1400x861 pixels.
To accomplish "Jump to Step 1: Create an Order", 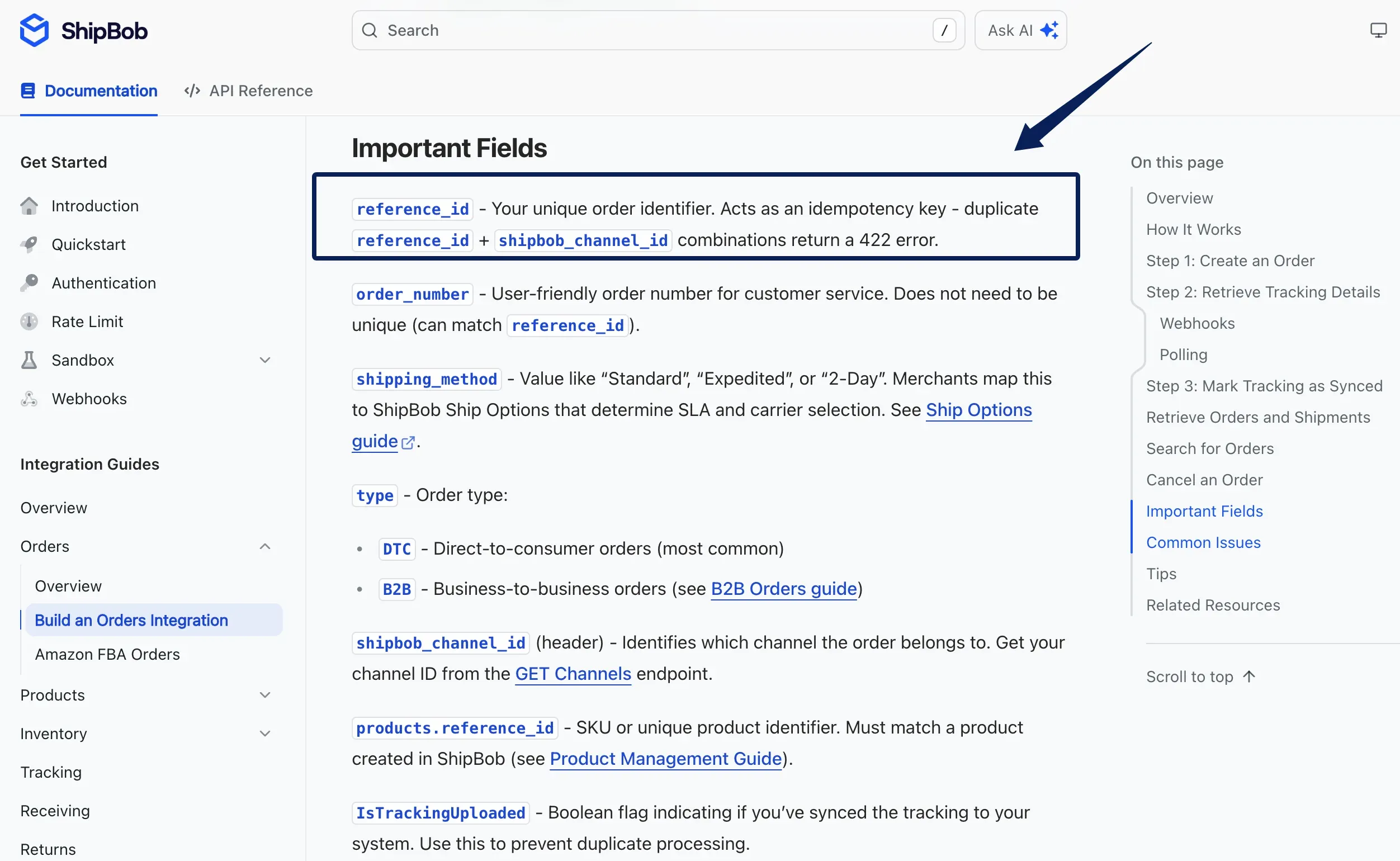I will point(1231,261).
